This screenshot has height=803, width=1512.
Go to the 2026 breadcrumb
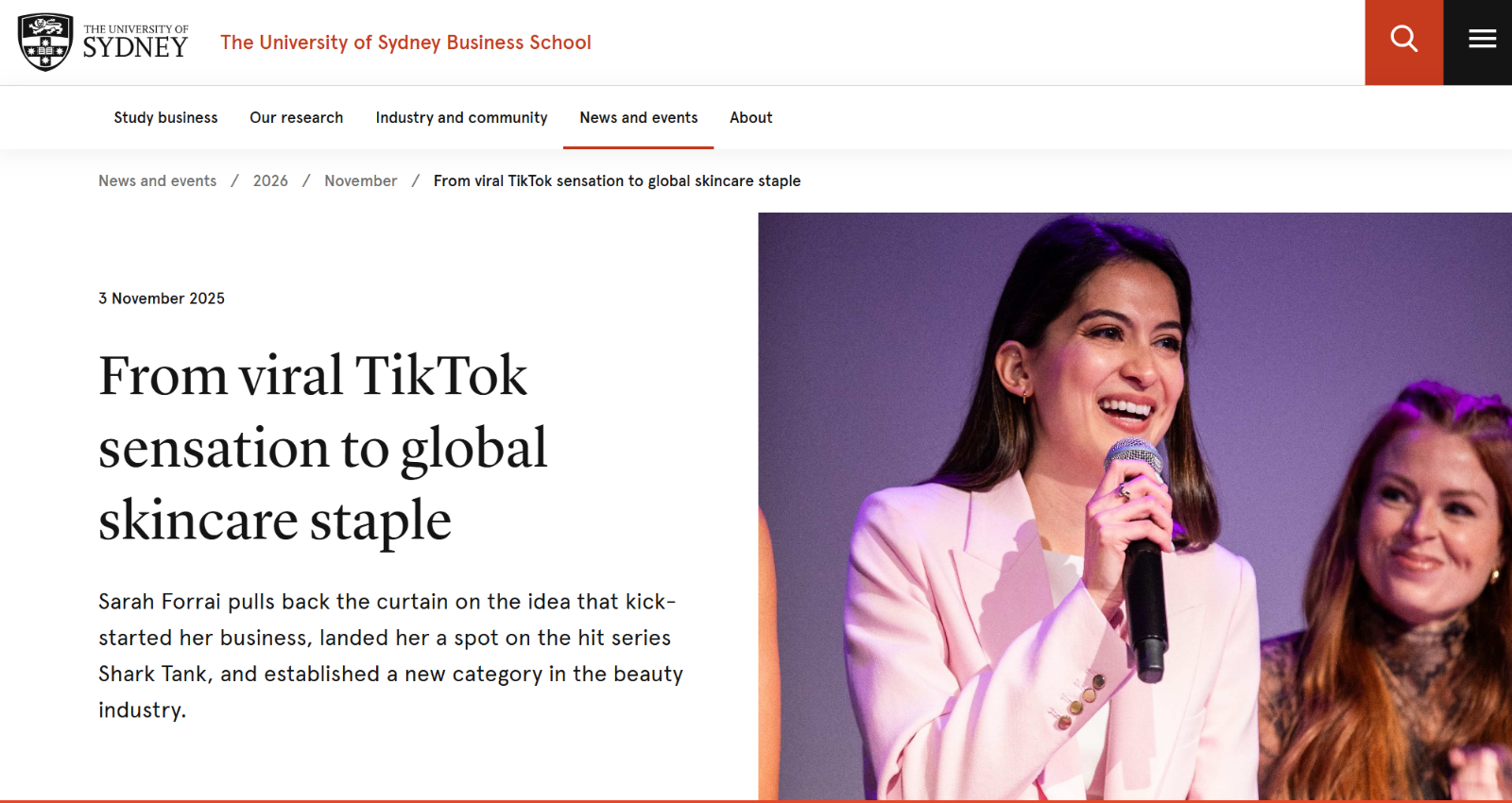270,180
